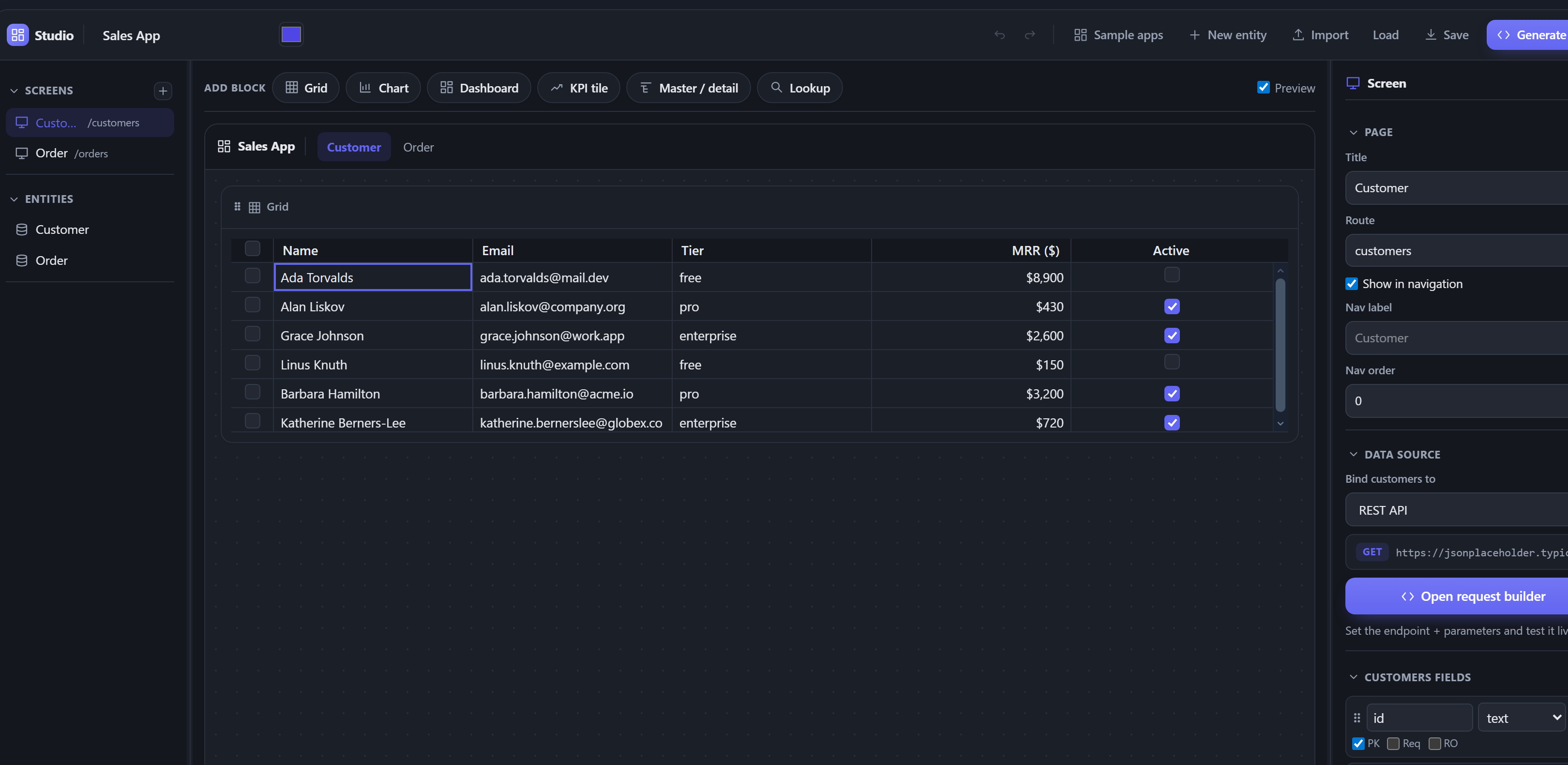Select the Order screen in sidebar
This screenshot has width=1568, height=765.
tap(90, 153)
